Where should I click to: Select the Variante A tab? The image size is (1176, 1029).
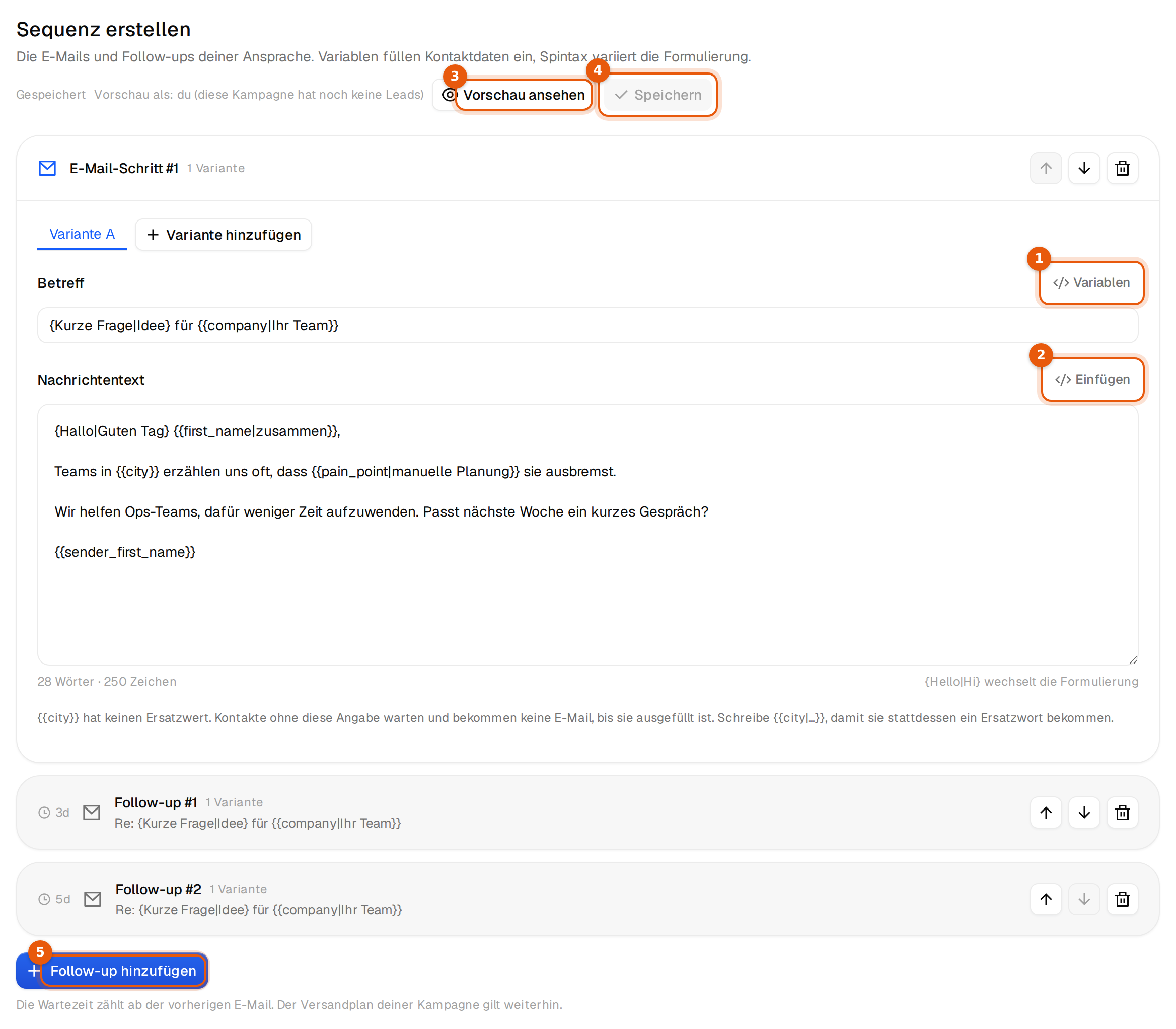82,234
